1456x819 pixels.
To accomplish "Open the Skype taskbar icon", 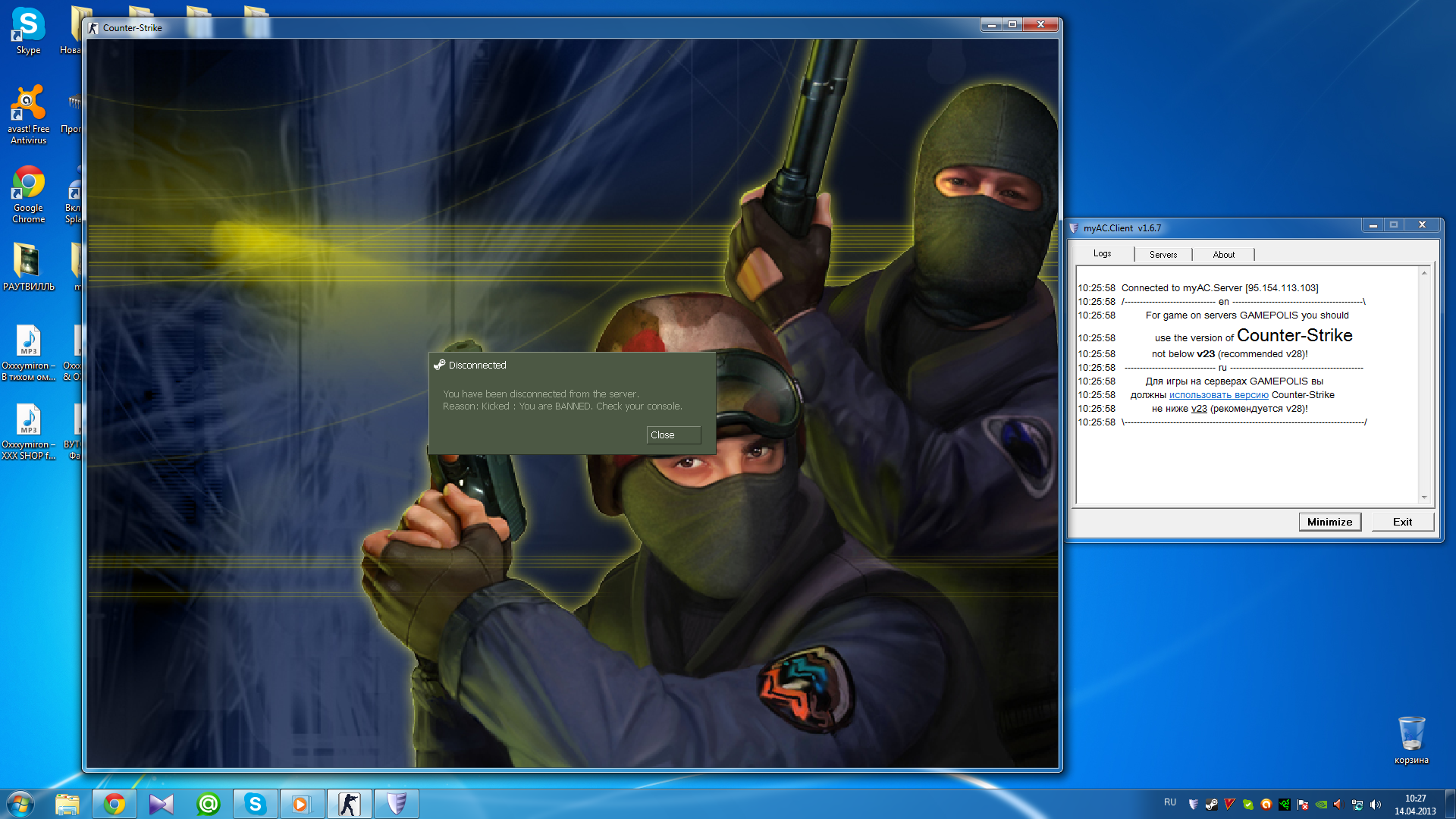I will 255,804.
